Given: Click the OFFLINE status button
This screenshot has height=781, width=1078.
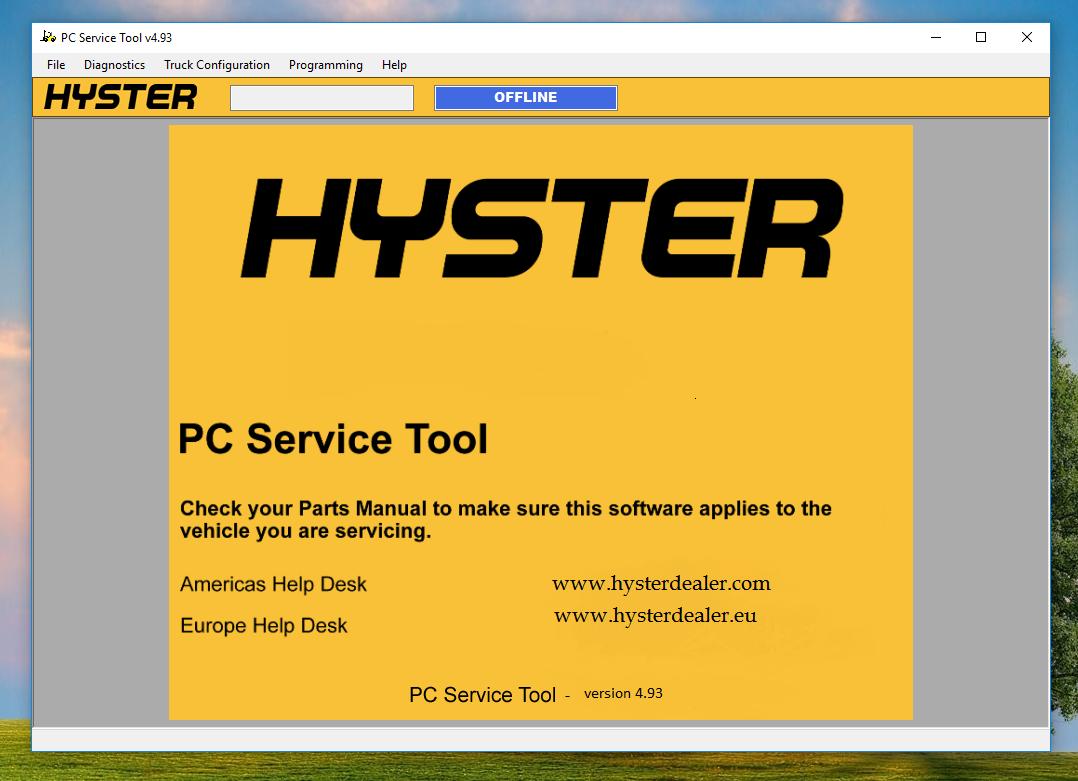Looking at the screenshot, I should (x=525, y=97).
